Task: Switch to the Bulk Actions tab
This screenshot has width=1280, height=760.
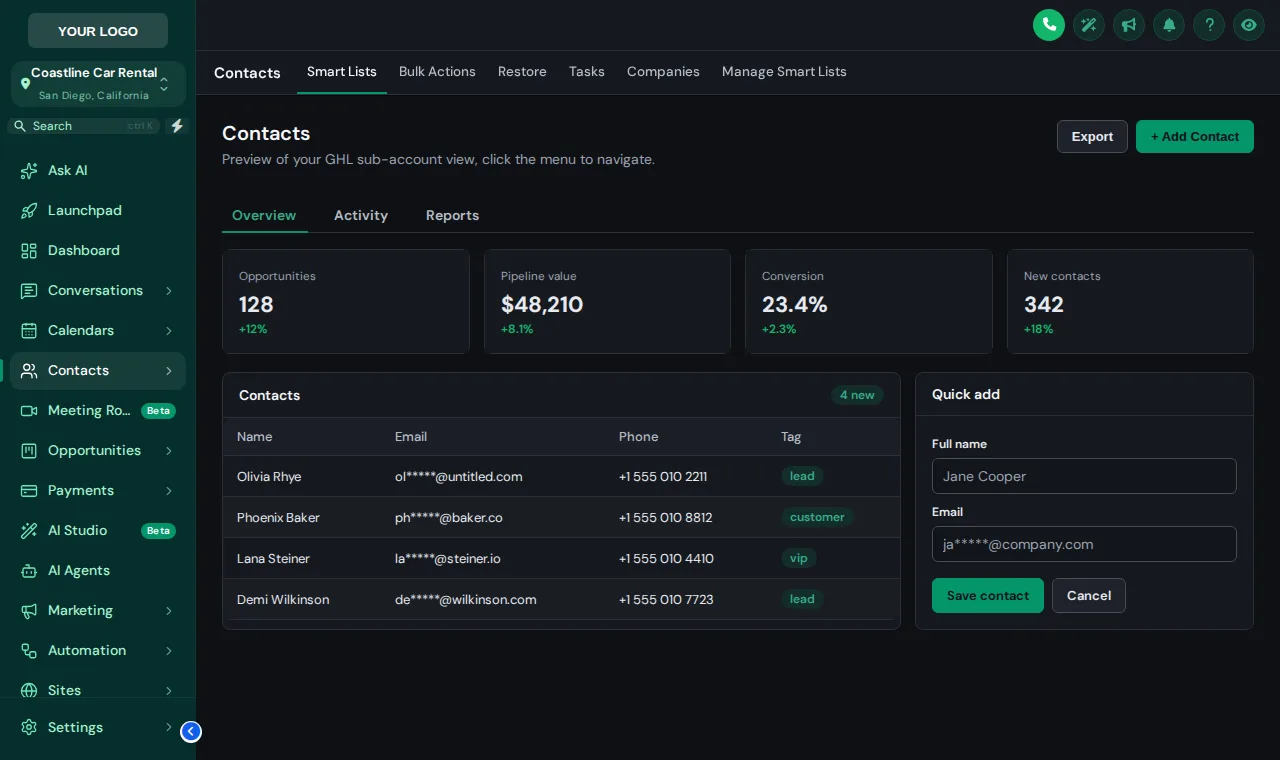Action: (x=437, y=72)
